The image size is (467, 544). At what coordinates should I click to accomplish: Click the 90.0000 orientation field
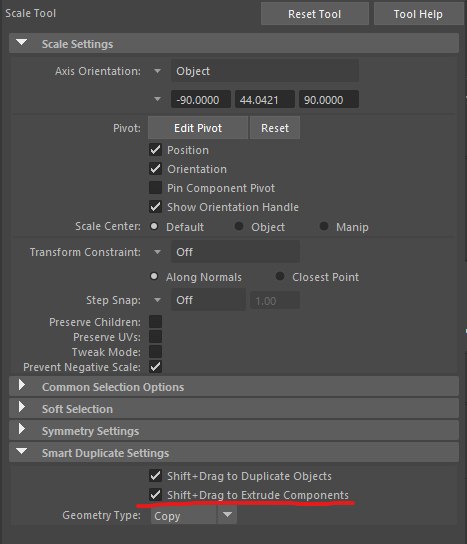[329, 100]
